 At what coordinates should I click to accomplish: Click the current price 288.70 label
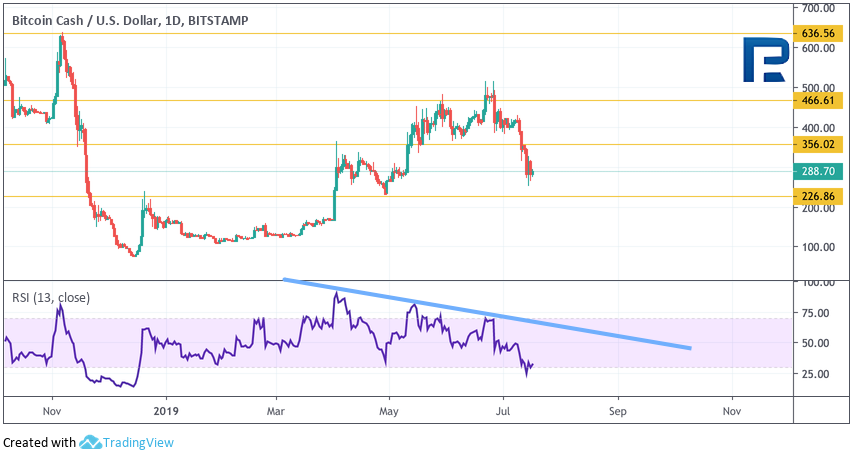point(818,172)
